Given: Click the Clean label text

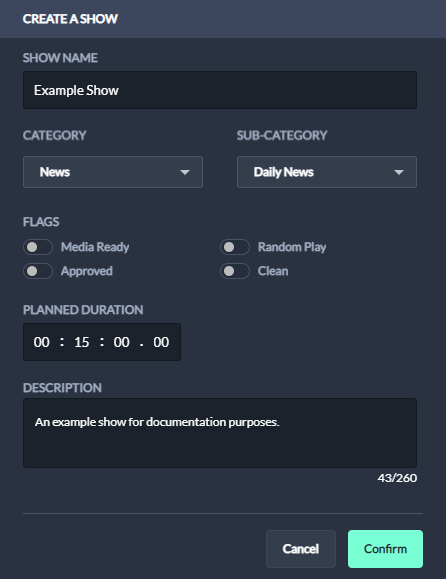Looking at the screenshot, I should pyautogui.click(x=273, y=271).
